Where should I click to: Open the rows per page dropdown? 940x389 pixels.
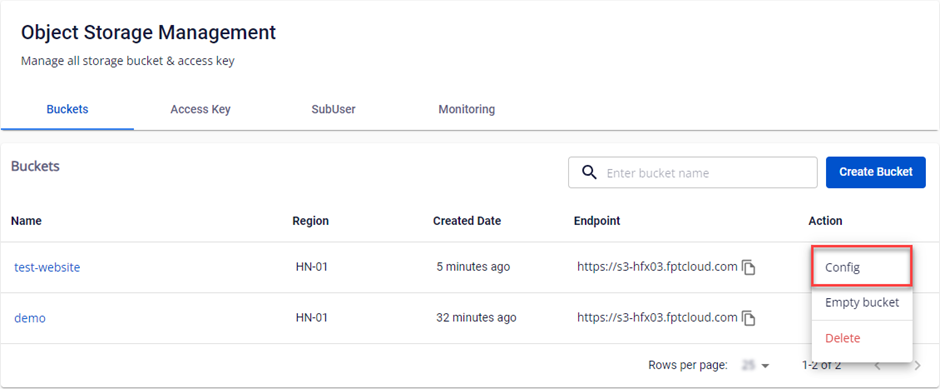(755, 366)
